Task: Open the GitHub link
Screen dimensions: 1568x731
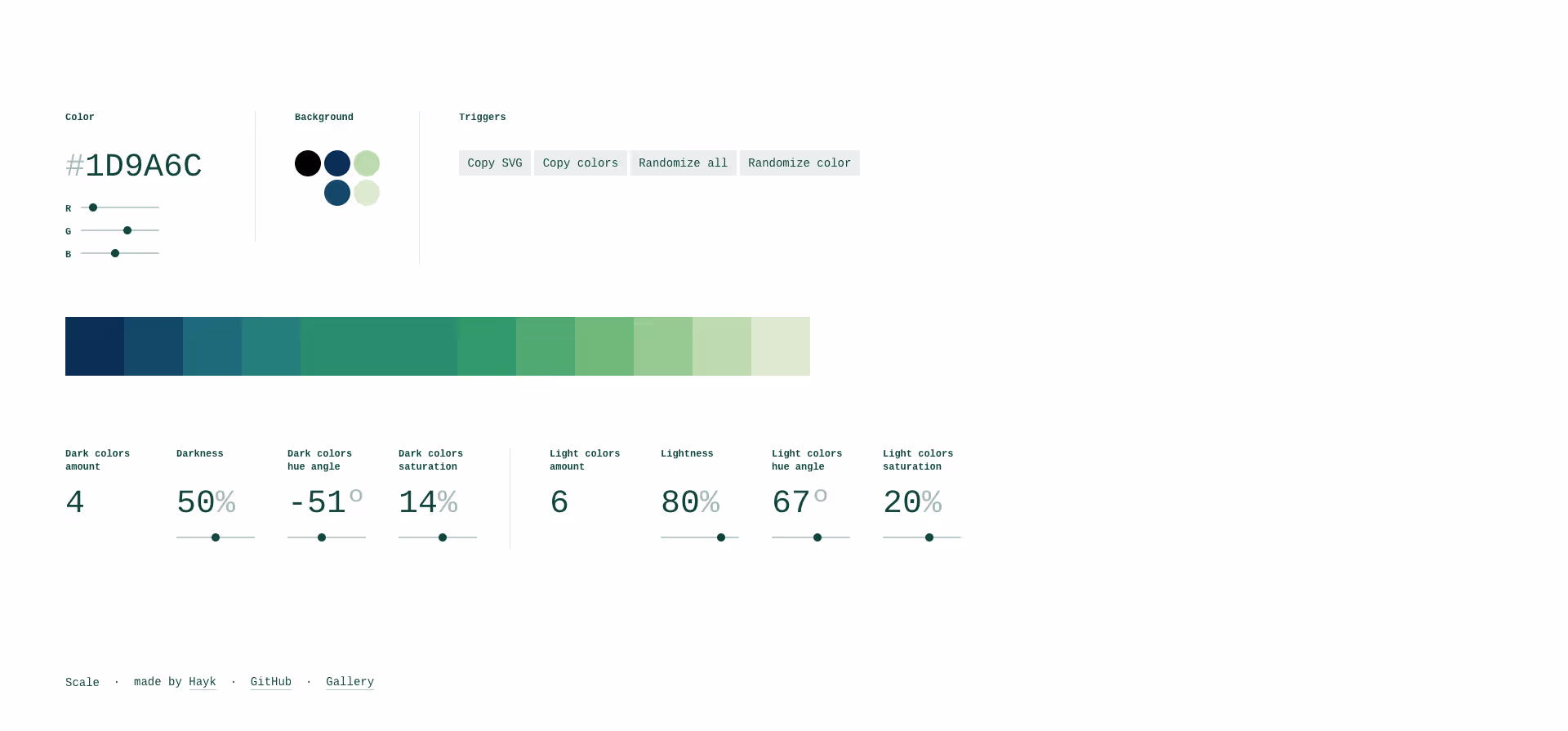Action: [271, 682]
